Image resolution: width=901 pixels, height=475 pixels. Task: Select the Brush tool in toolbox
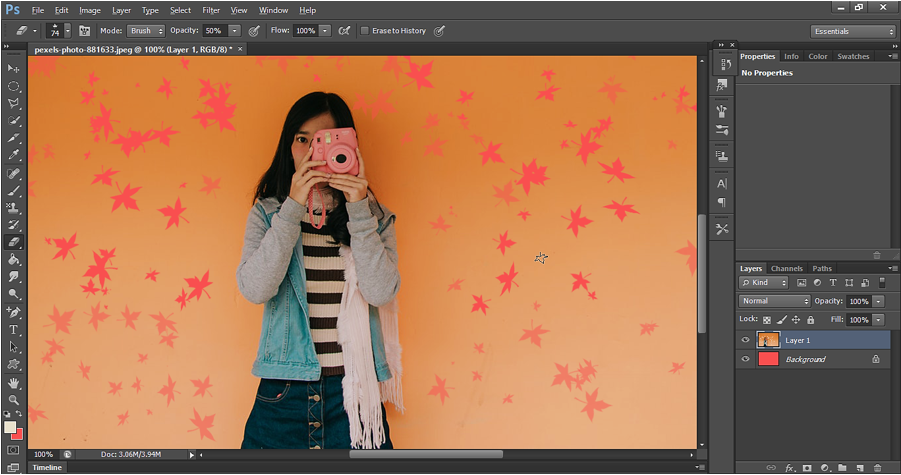[13, 190]
